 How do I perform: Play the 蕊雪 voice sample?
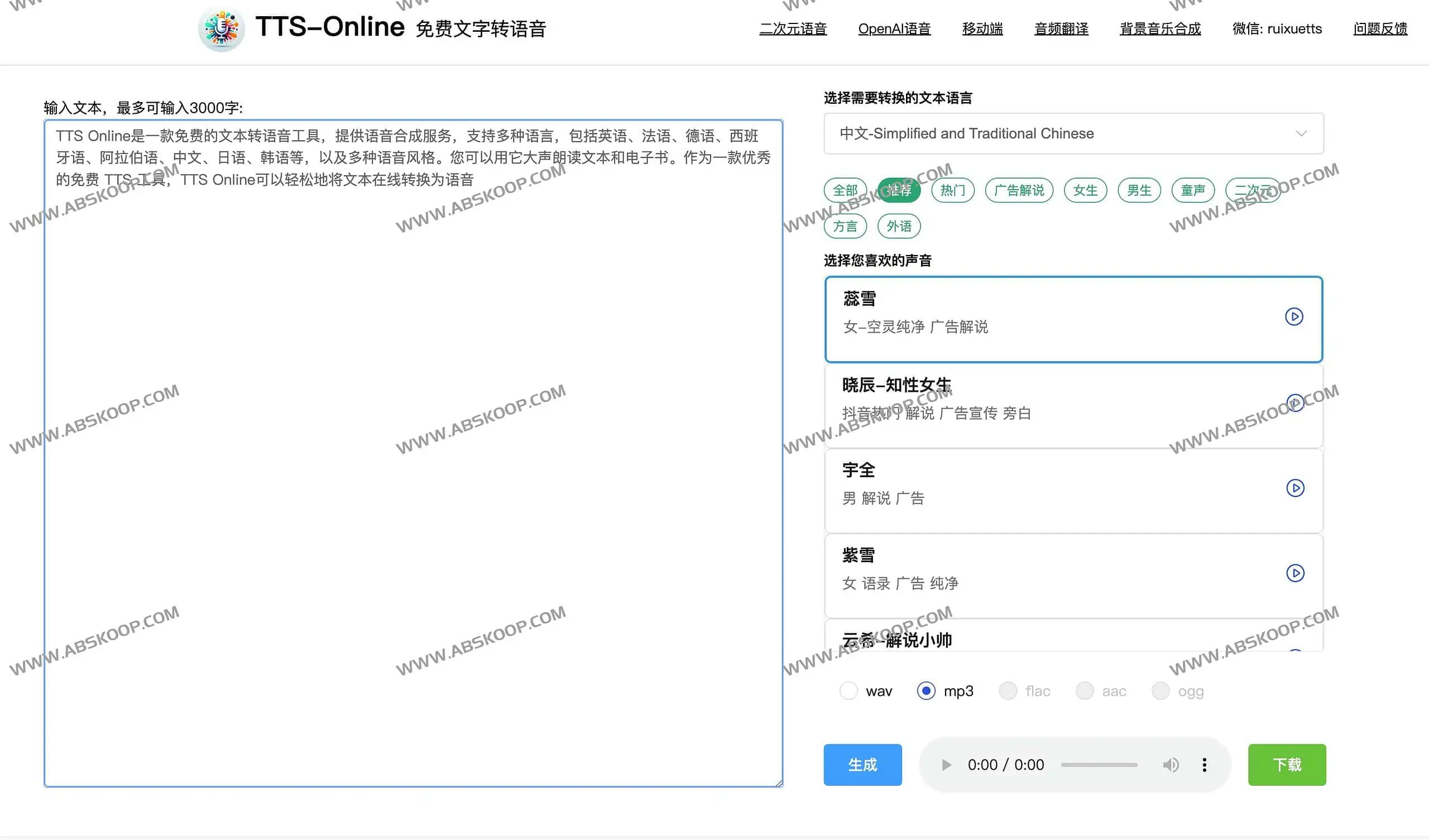[x=1294, y=318]
